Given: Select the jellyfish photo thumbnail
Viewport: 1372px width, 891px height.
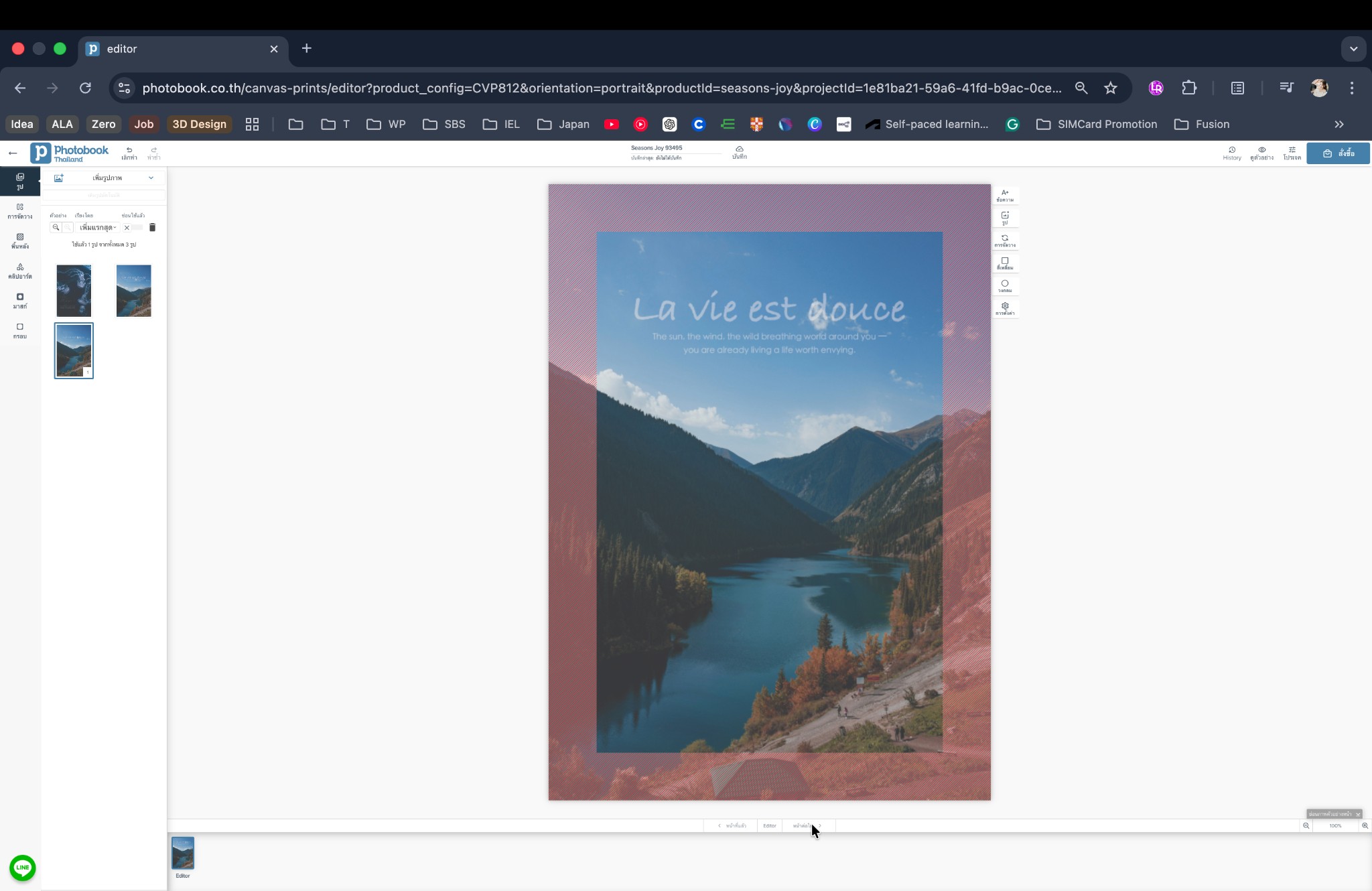Looking at the screenshot, I should click(x=74, y=291).
